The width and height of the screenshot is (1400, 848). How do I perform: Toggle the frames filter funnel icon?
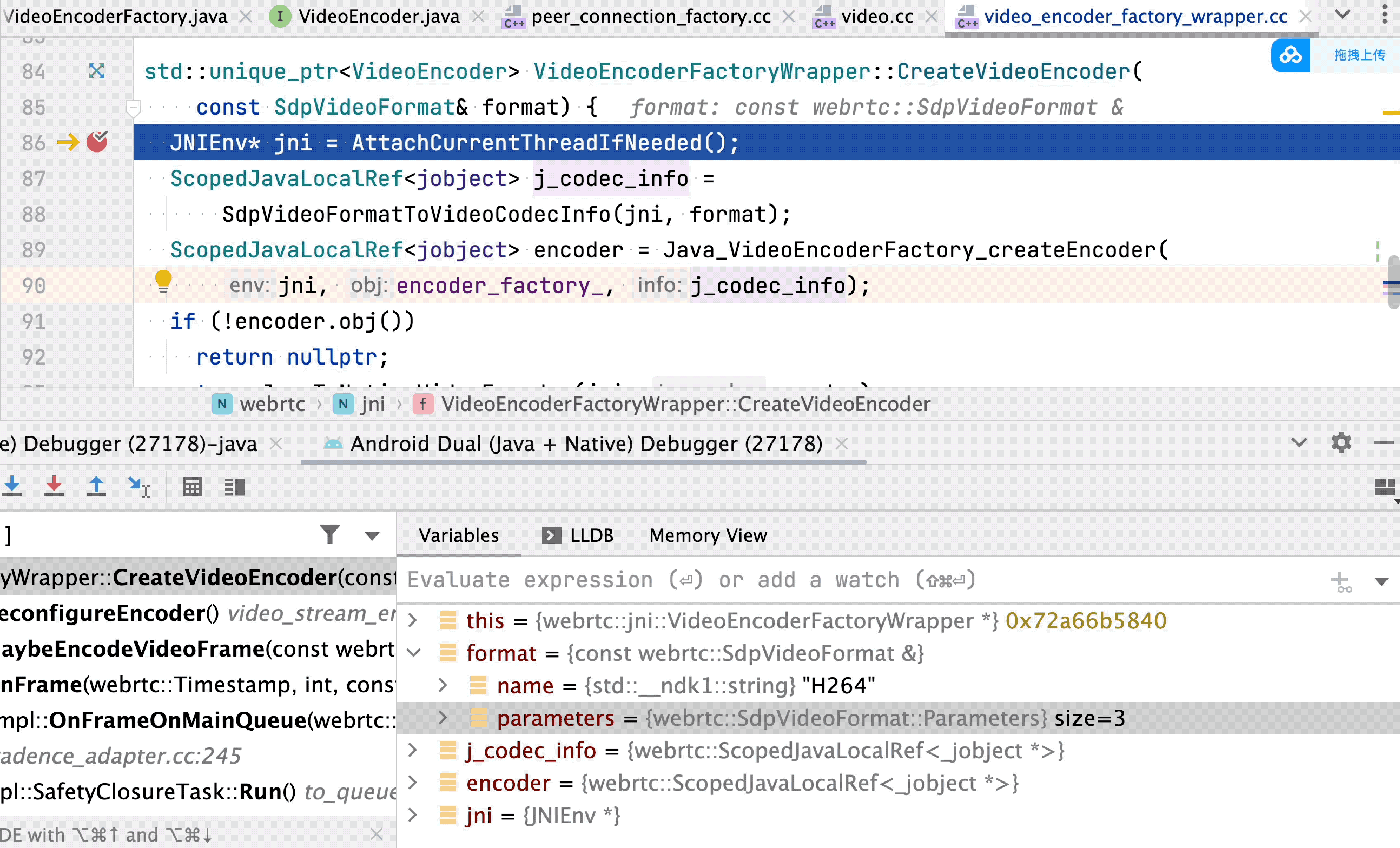[329, 534]
